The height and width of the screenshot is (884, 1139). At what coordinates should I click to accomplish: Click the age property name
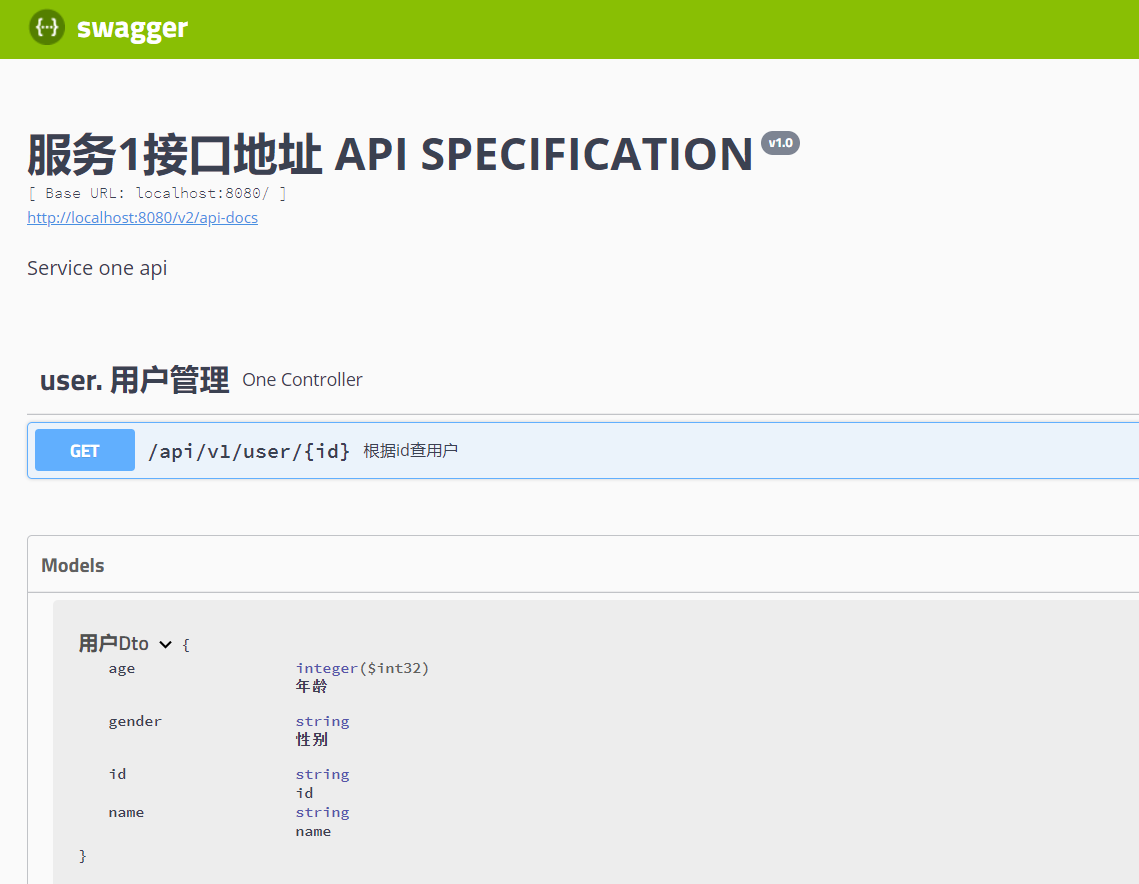122,669
